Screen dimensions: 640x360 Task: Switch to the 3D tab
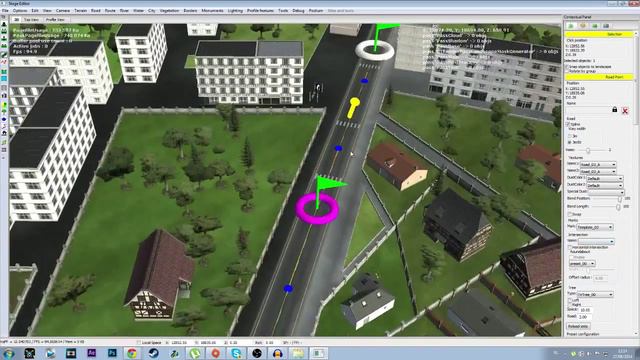click(x=16, y=20)
